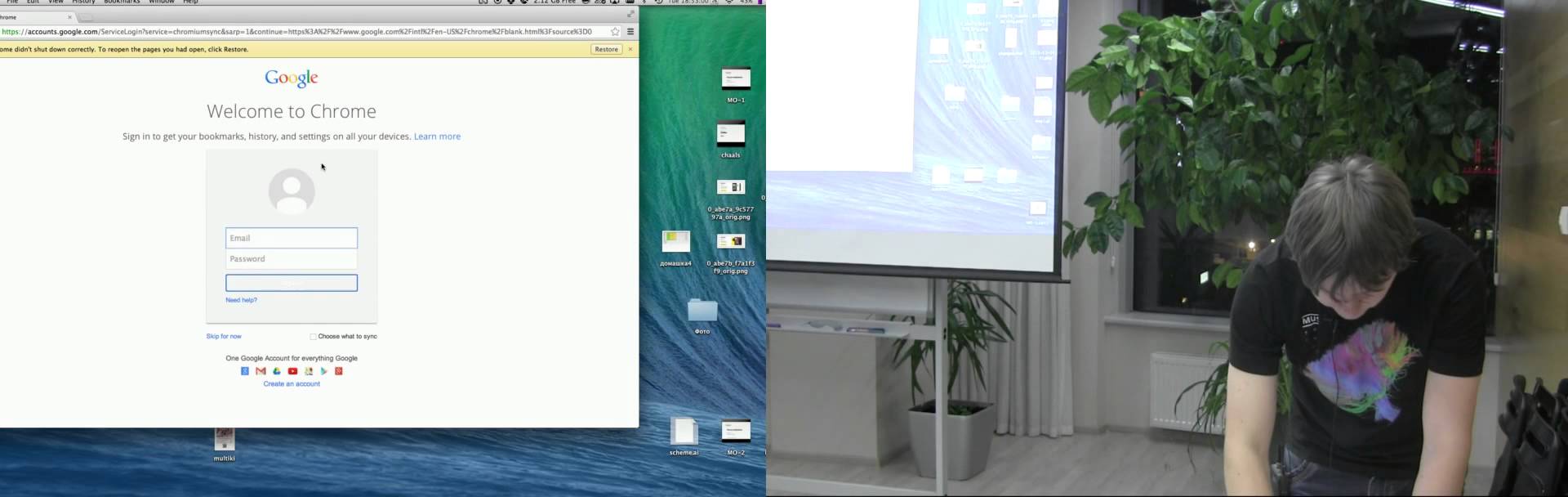Click the Create an account link
1568x497 pixels.
click(292, 384)
